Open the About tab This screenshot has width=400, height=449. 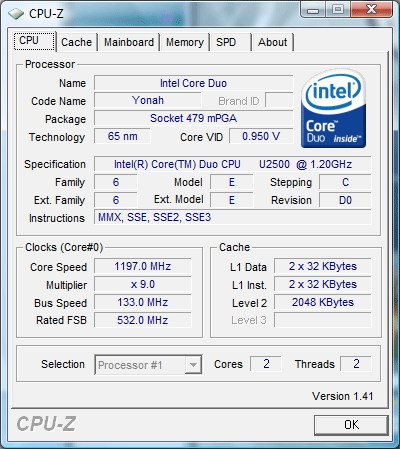[273, 42]
